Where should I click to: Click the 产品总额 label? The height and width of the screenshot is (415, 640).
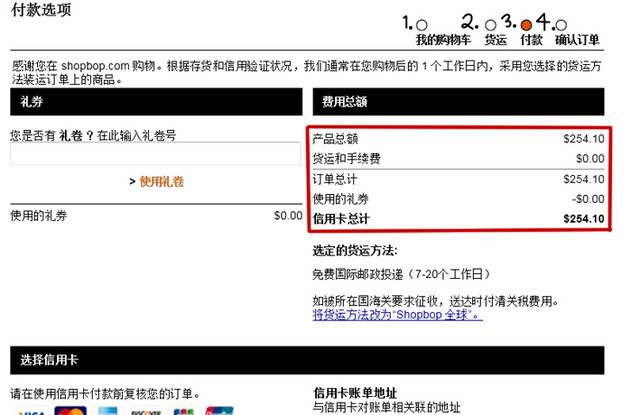coord(336,139)
